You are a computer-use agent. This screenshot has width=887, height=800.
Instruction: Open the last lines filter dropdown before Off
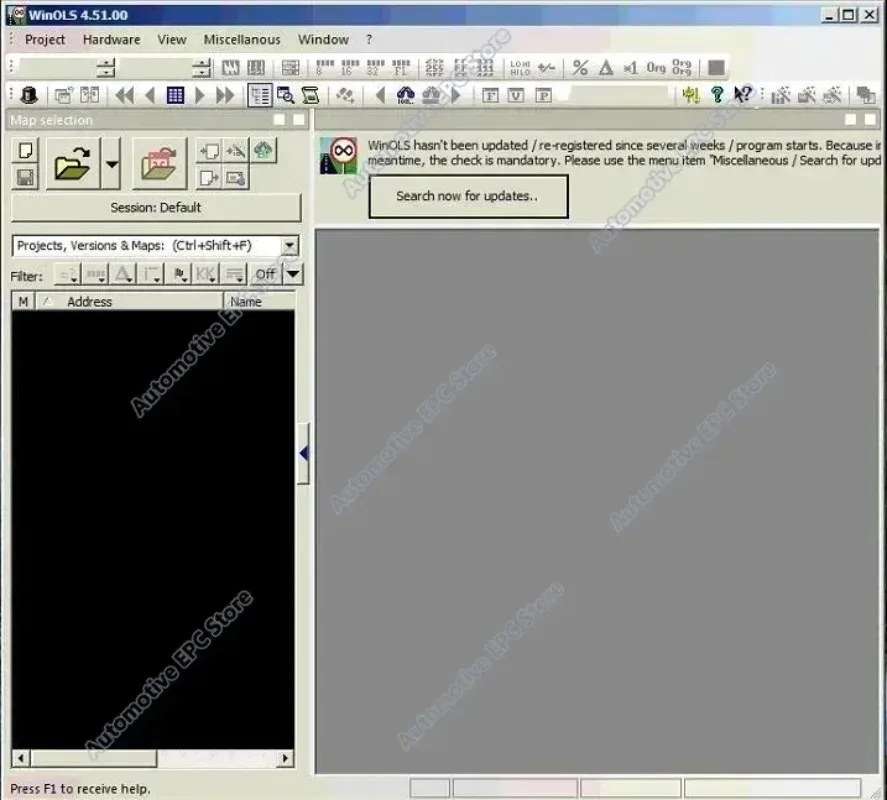(234, 274)
